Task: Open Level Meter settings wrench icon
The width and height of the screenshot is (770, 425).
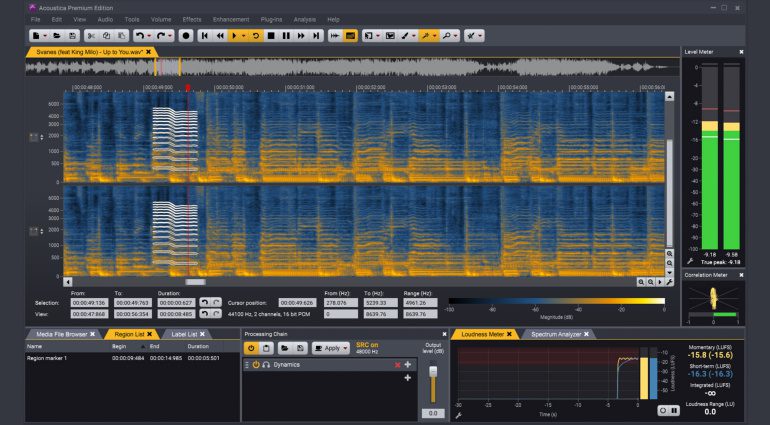Action: click(690, 262)
